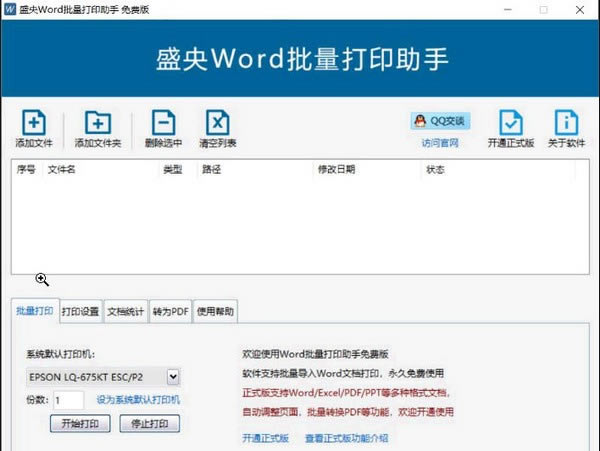Sort the list by 文件名 column header

pyautogui.click(x=62, y=169)
